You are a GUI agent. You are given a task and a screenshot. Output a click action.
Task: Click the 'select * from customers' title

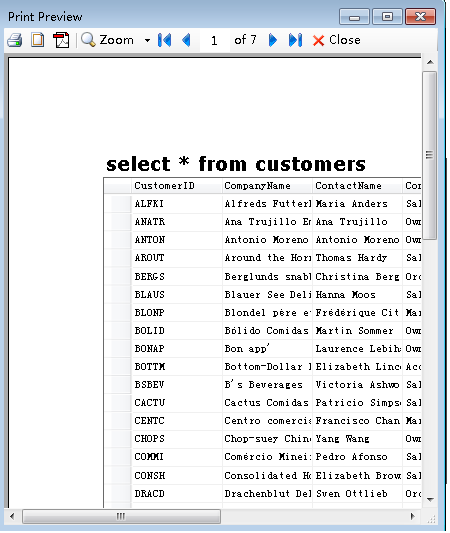[236, 164]
